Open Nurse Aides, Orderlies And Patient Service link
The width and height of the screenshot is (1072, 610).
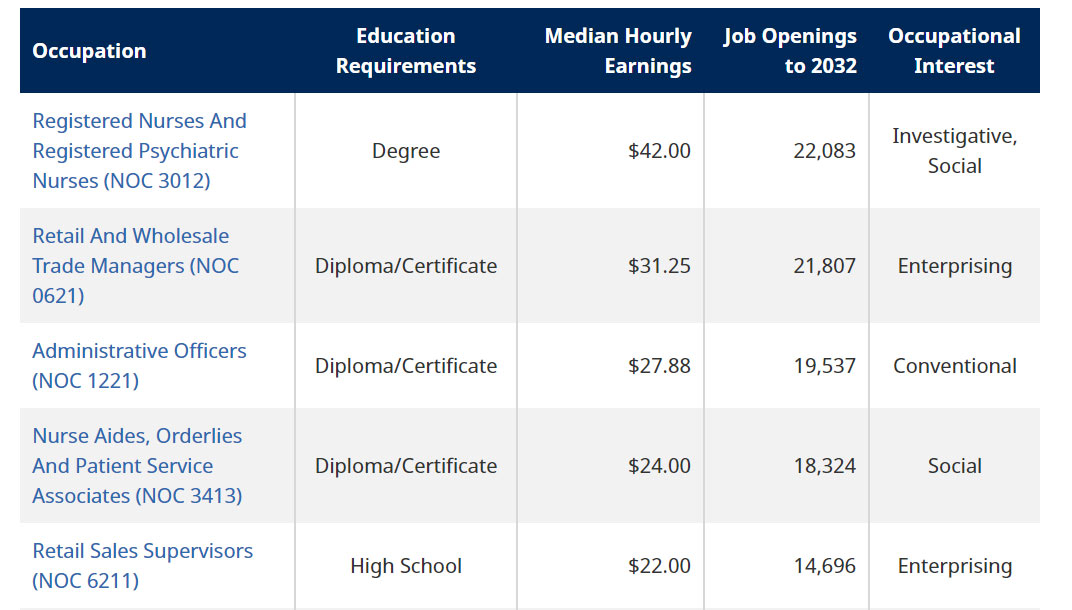137,466
